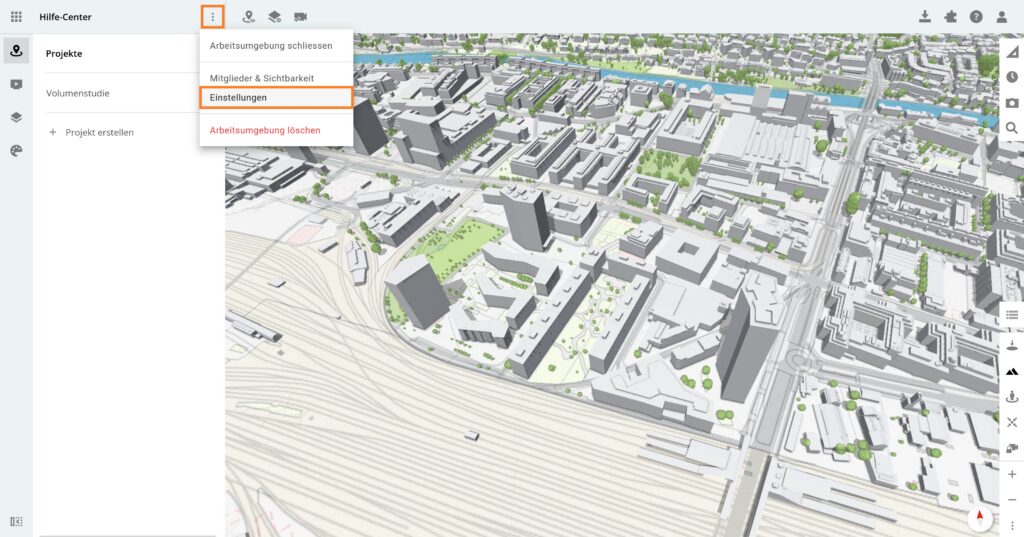The image size is (1024, 537).
Task: Open the user account profile icon
Action: click(x=1002, y=17)
